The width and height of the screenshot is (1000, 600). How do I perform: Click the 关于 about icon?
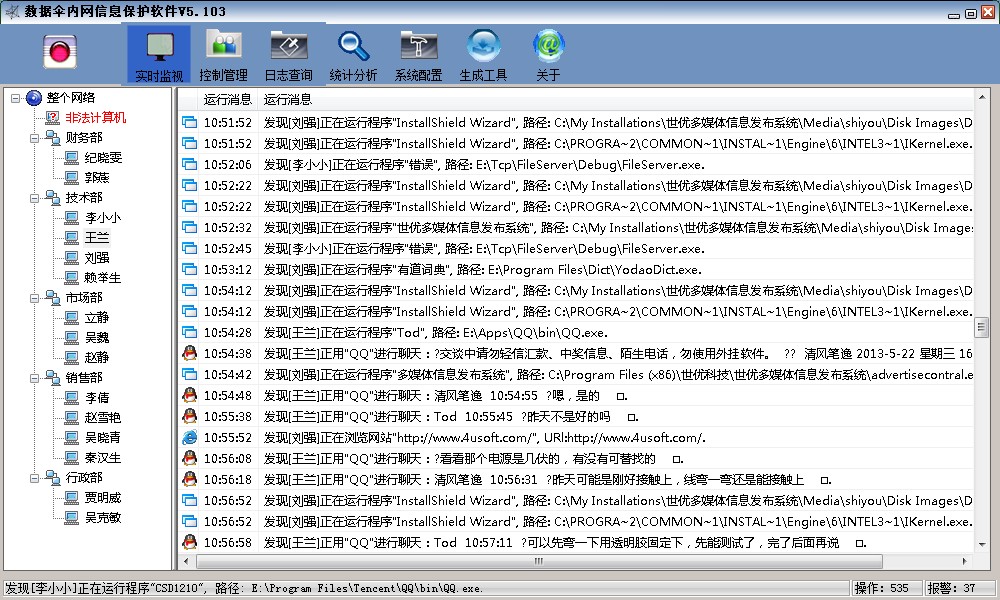548,55
